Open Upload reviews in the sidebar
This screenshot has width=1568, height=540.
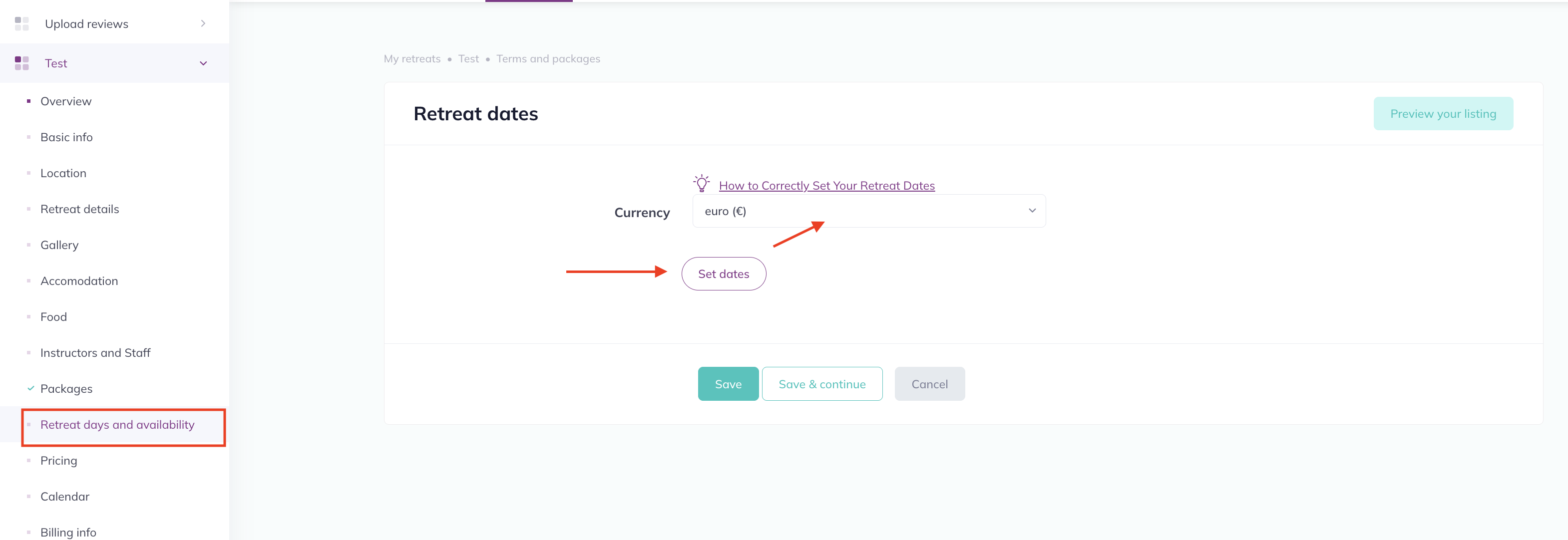click(86, 24)
